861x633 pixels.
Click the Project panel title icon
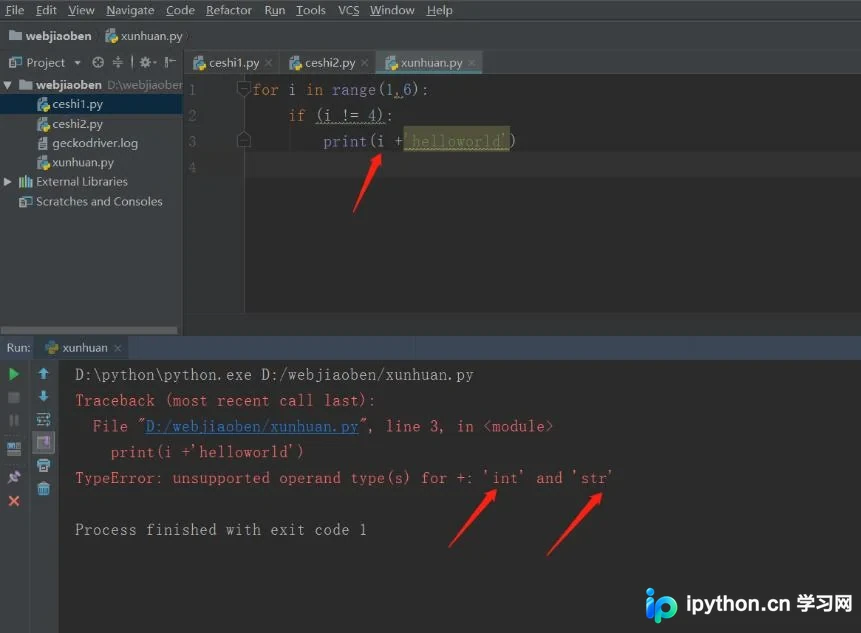pos(15,63)
